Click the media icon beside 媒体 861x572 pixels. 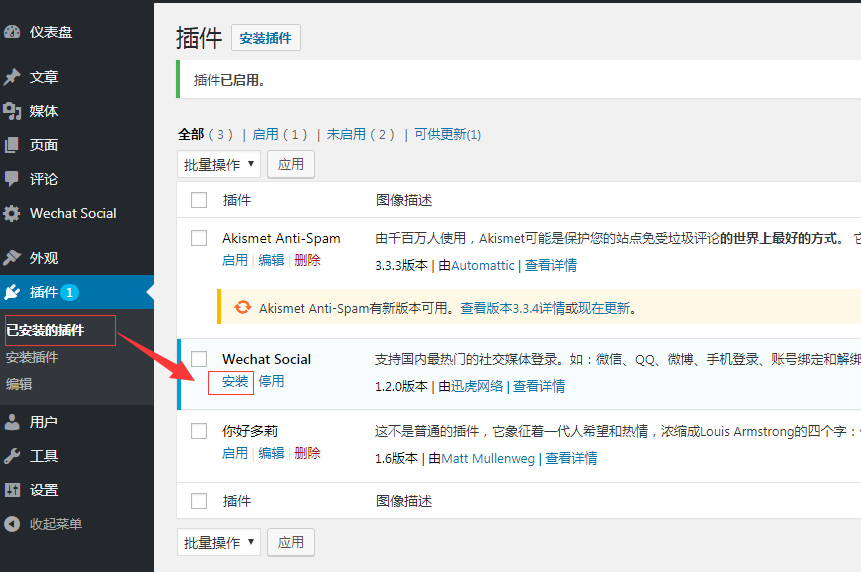(12, 111)
